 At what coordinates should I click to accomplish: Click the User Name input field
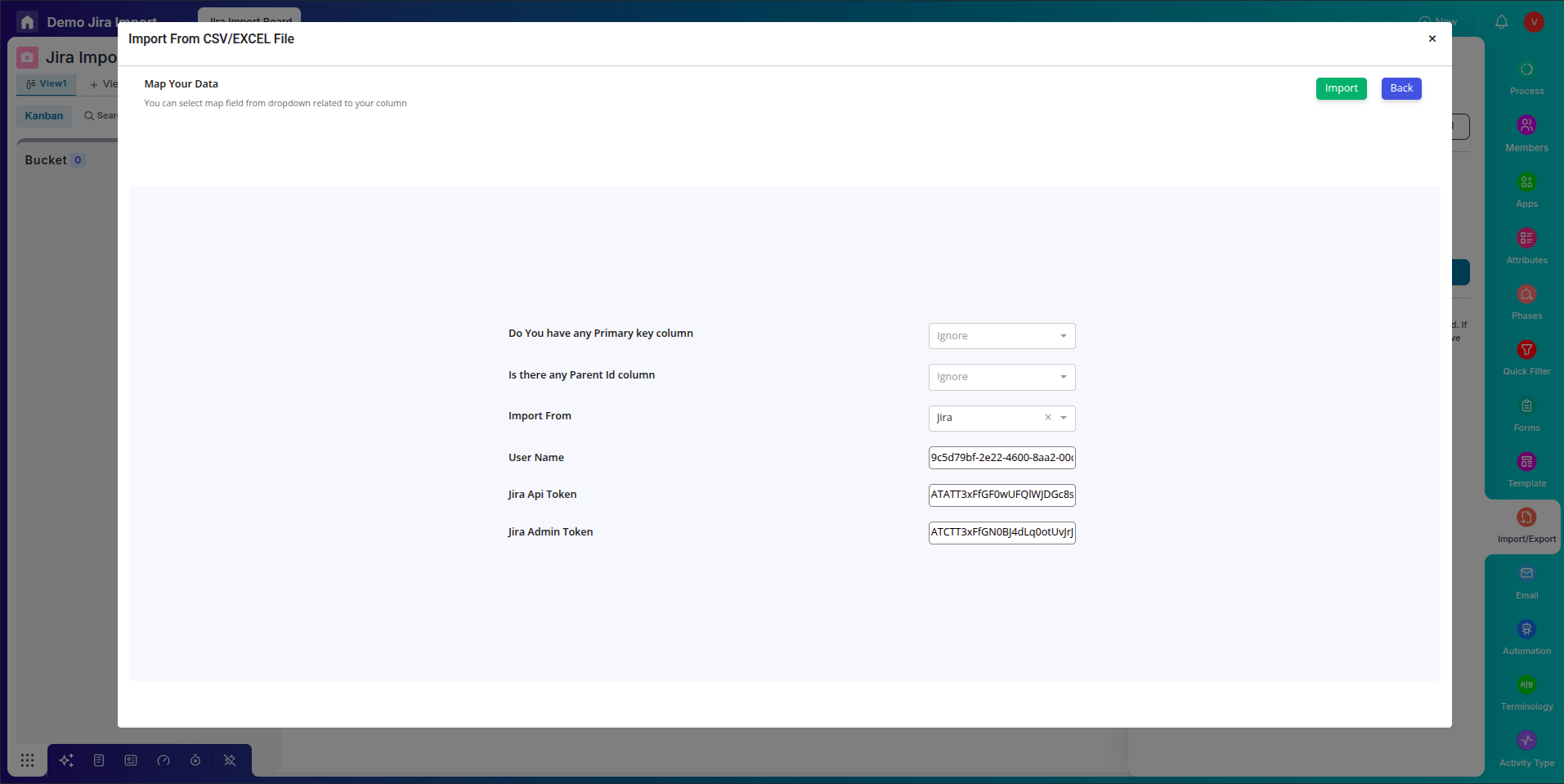[x=1002, y=458]
